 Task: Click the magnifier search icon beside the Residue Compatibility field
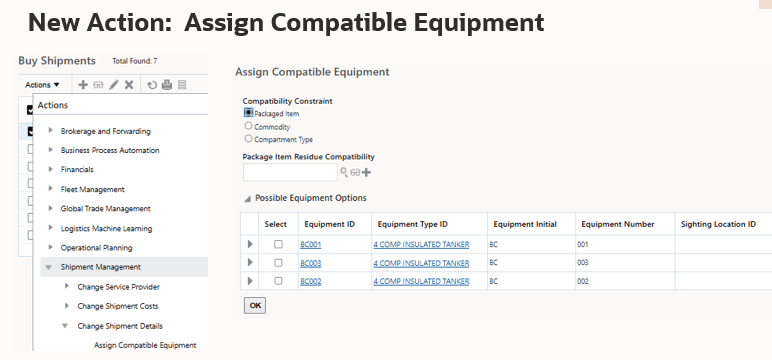(x=344, y=172)
